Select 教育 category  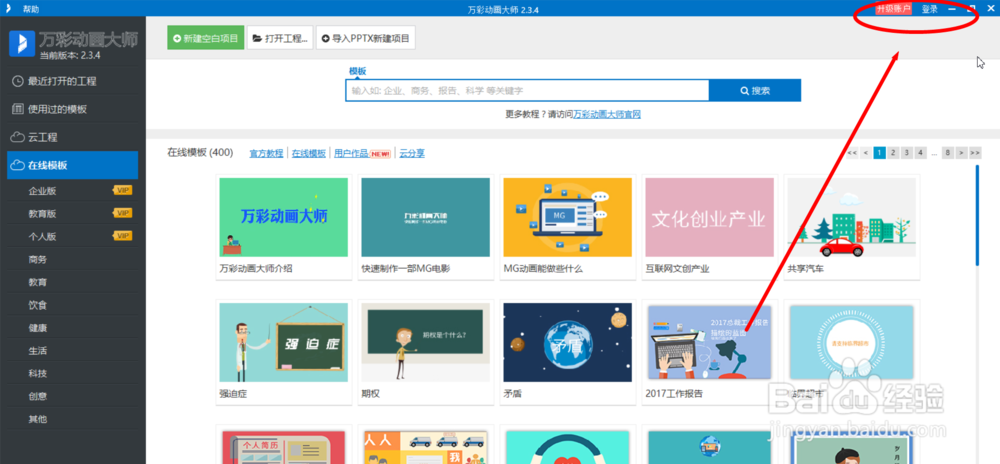click(38, 282)
